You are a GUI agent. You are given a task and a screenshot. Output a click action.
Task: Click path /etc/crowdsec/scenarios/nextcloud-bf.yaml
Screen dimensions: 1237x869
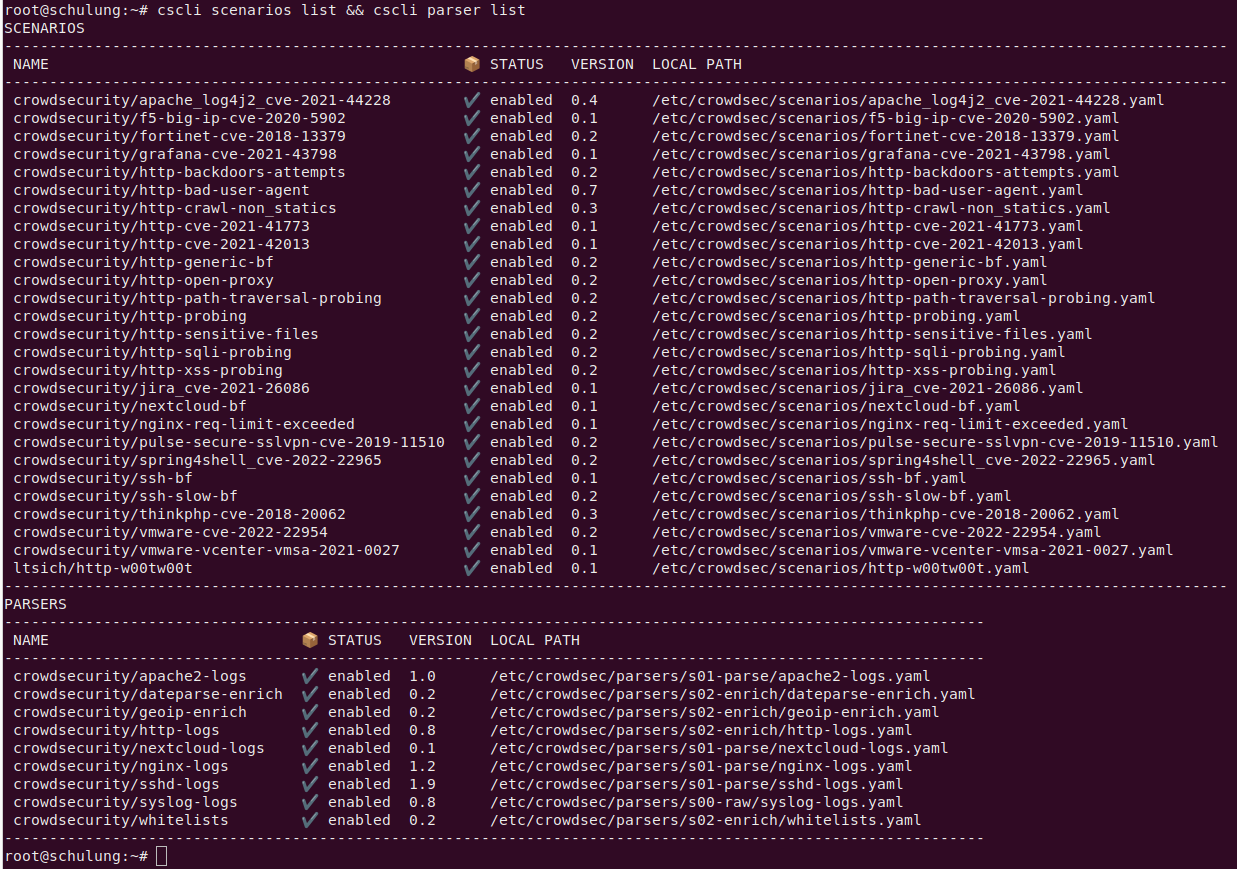[x=836, y=406]
